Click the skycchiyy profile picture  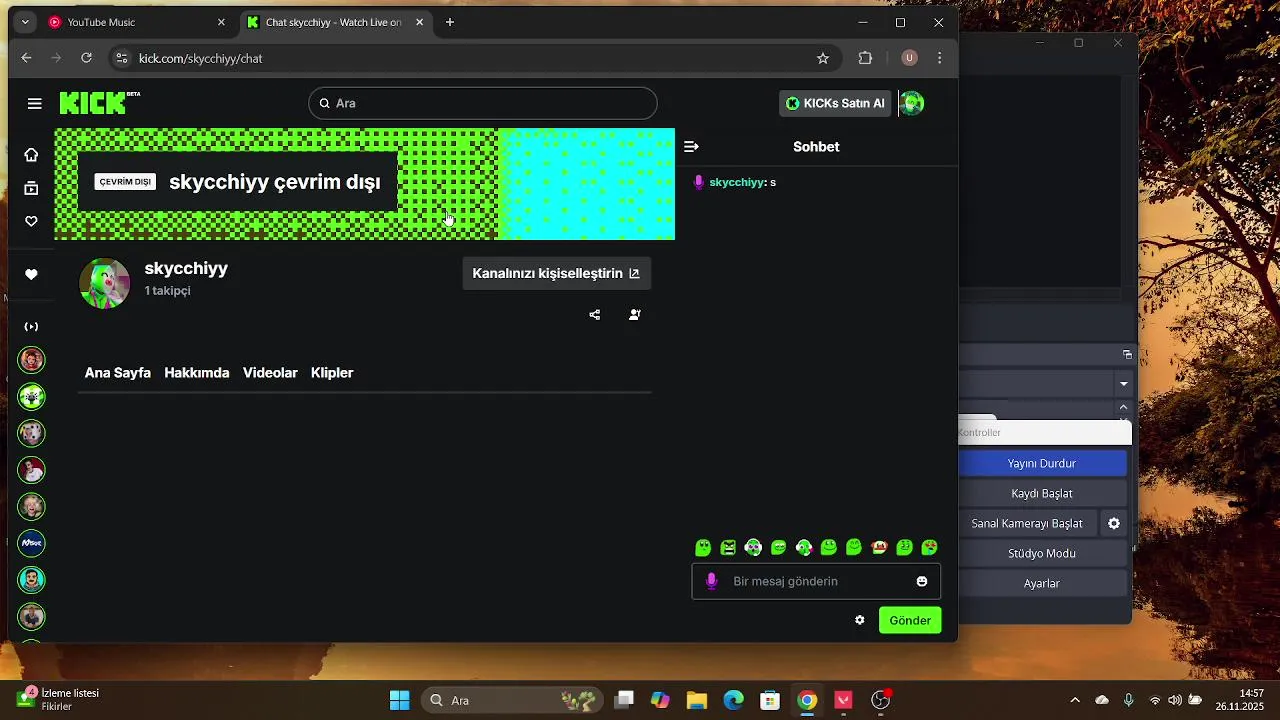click(104, 283)
